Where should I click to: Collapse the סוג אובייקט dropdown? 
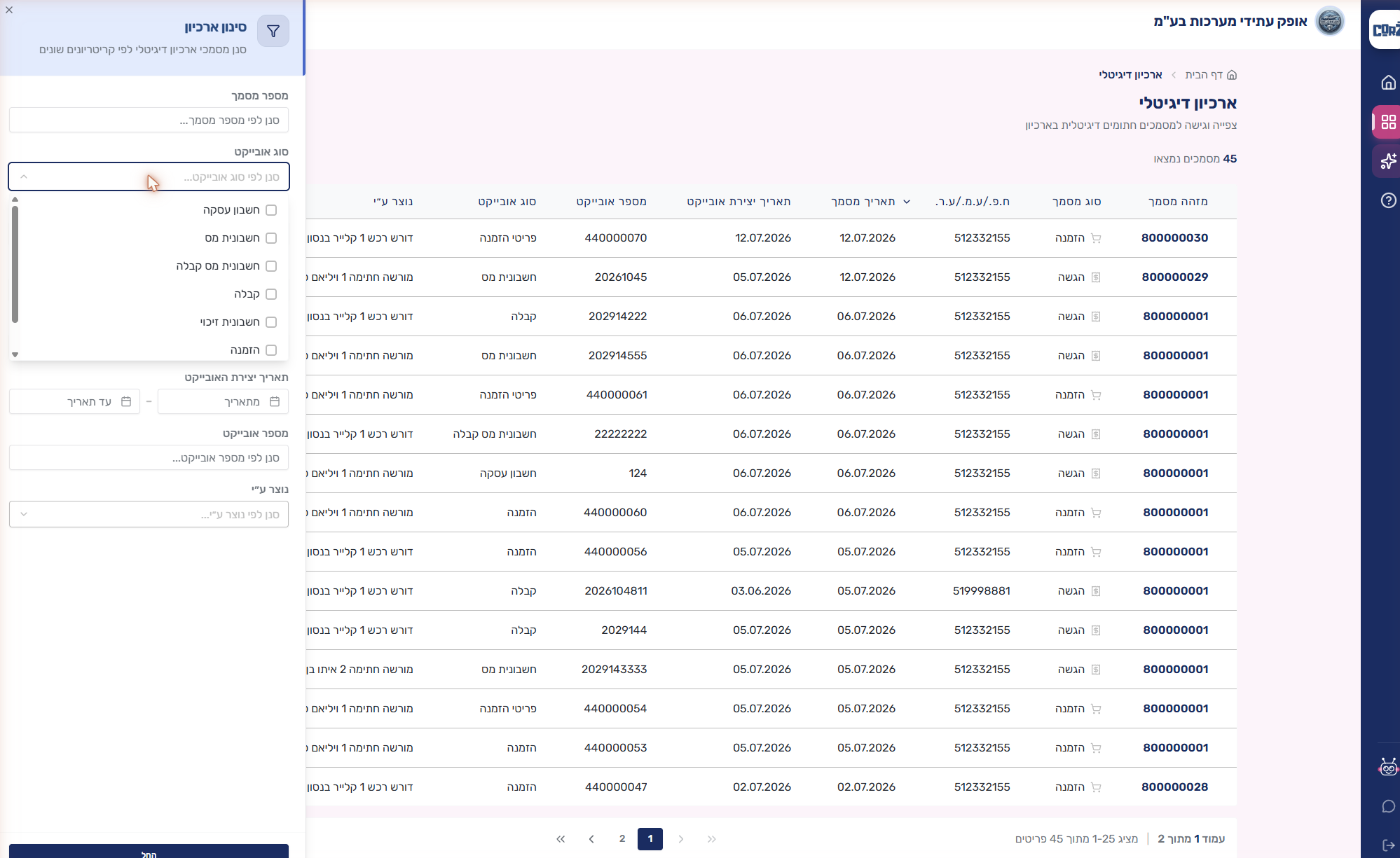click(24, 177)
